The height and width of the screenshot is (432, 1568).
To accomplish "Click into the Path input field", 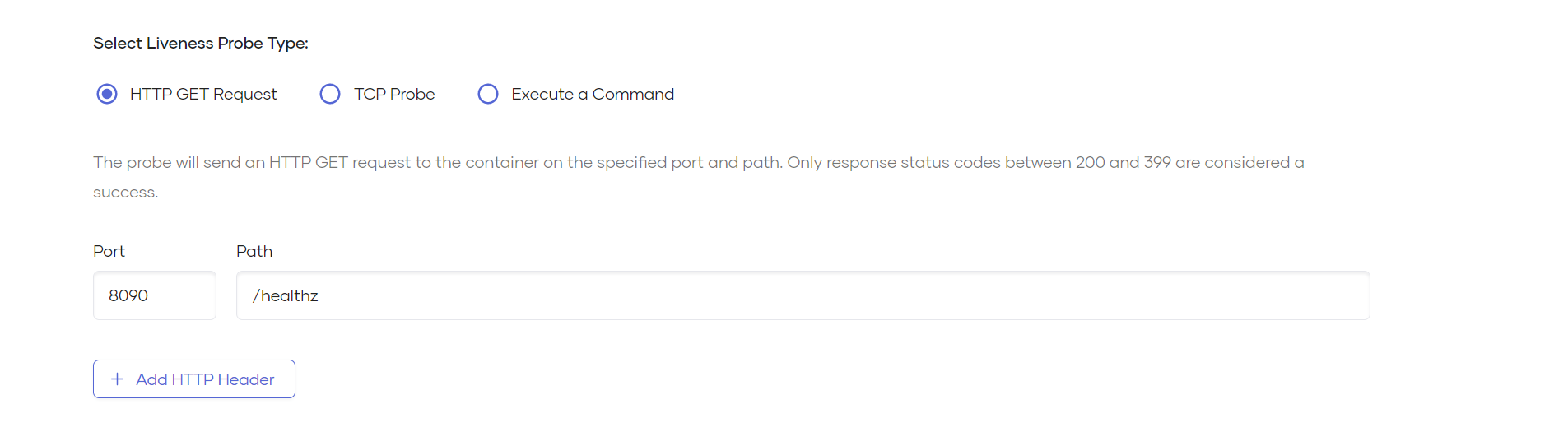I will [803, 295].
